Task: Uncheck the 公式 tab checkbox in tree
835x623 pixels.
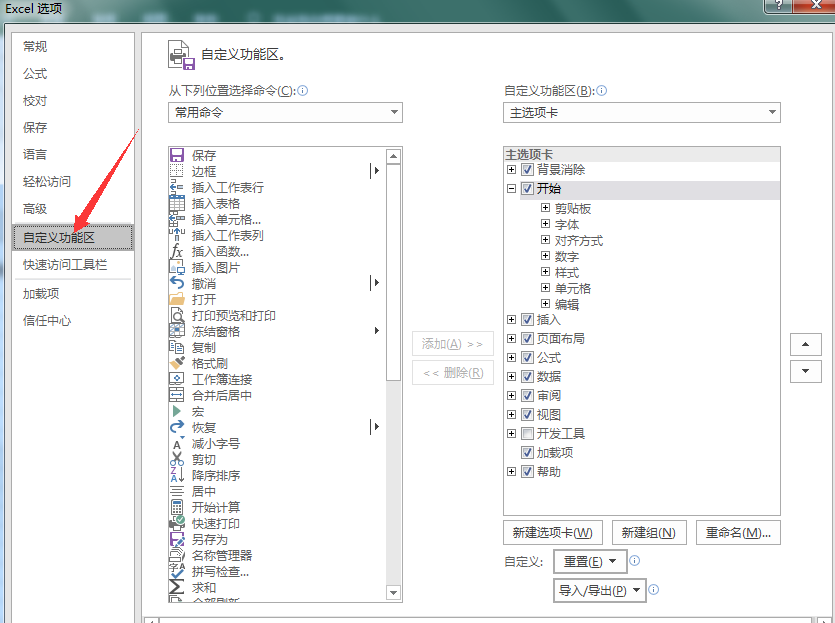Action: tap(527, 358)
